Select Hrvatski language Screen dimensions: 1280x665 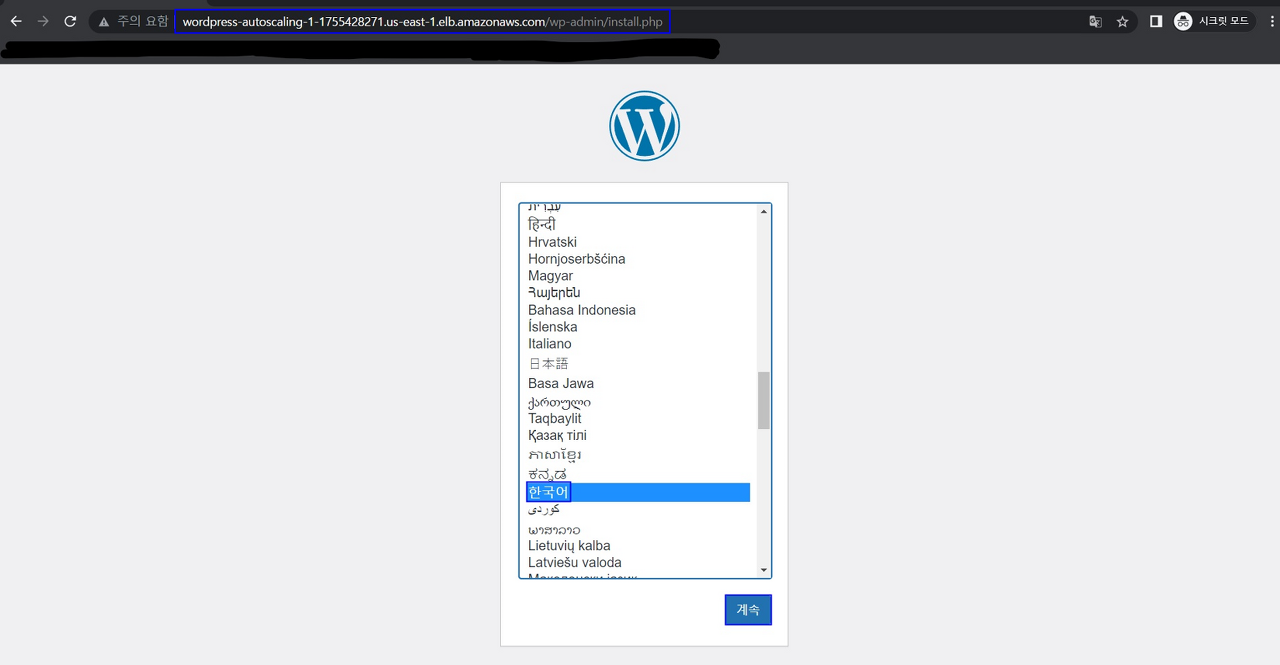point(552,242)
